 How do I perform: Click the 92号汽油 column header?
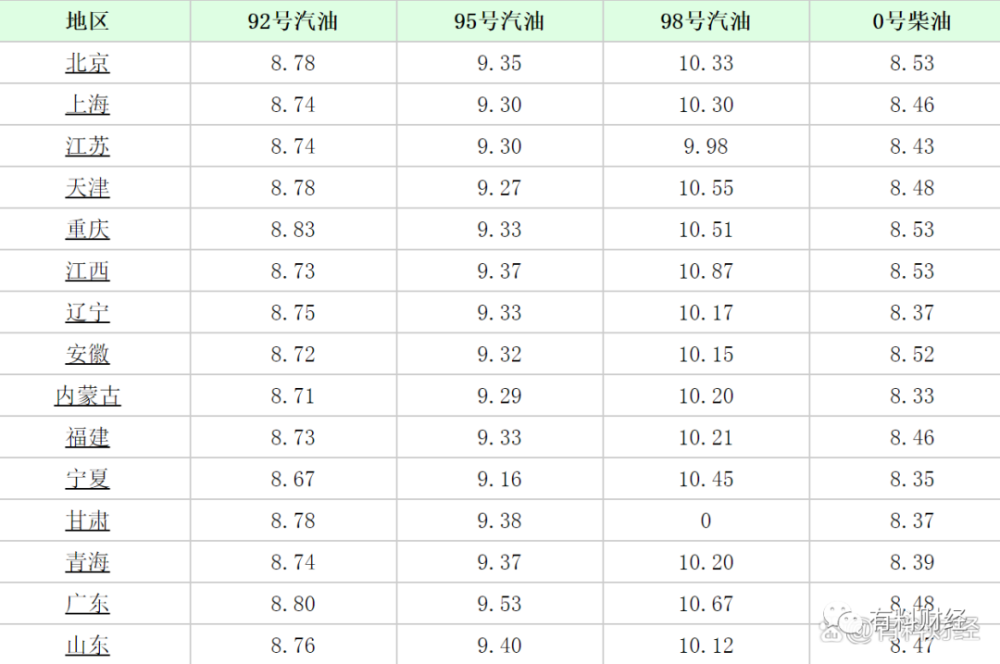(293, 21)
